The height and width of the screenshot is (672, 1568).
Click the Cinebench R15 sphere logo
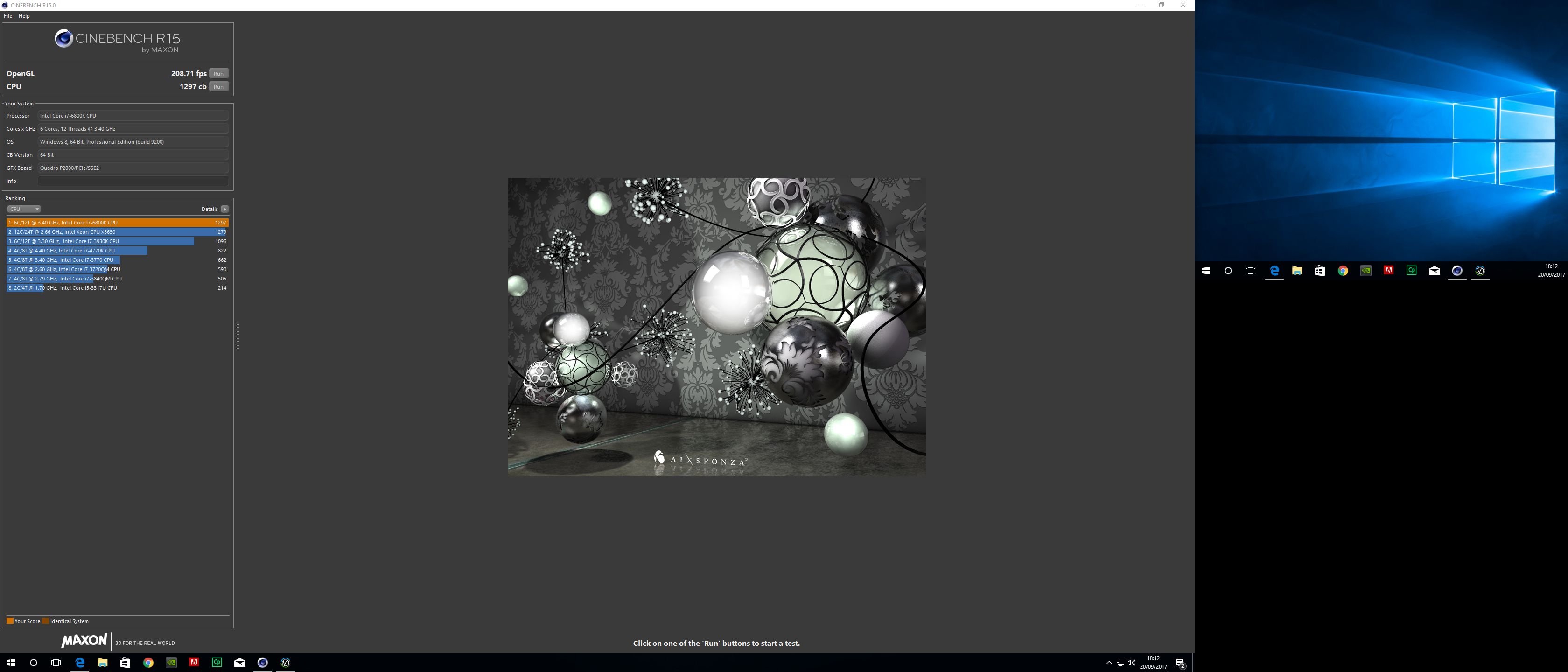pyautogui.click(x=63, y=39)
